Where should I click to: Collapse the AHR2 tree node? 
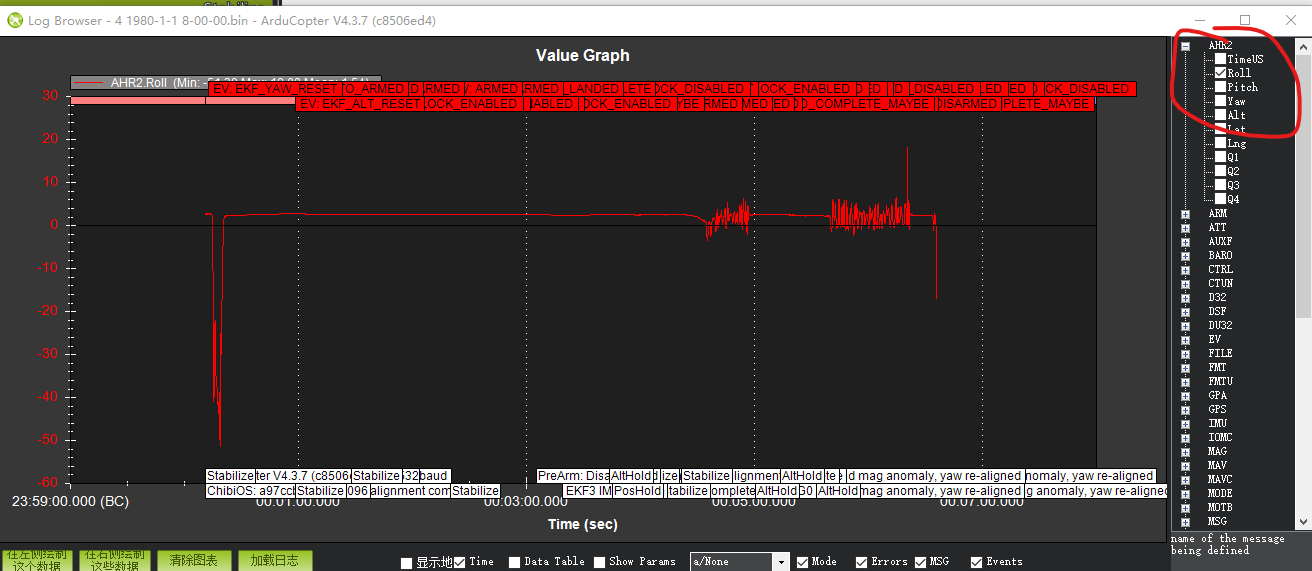tap(1185, 45)
